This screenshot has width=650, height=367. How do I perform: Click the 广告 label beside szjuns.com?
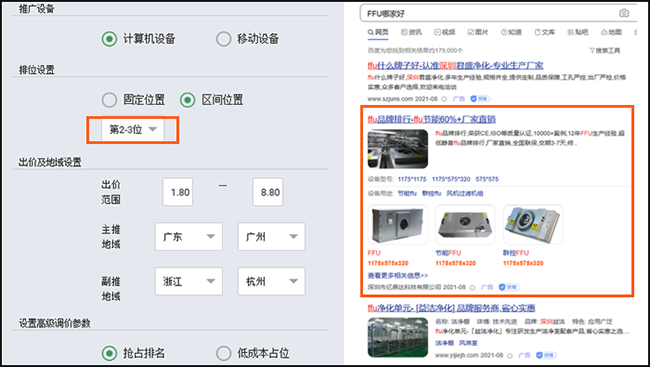pos(458,99)
